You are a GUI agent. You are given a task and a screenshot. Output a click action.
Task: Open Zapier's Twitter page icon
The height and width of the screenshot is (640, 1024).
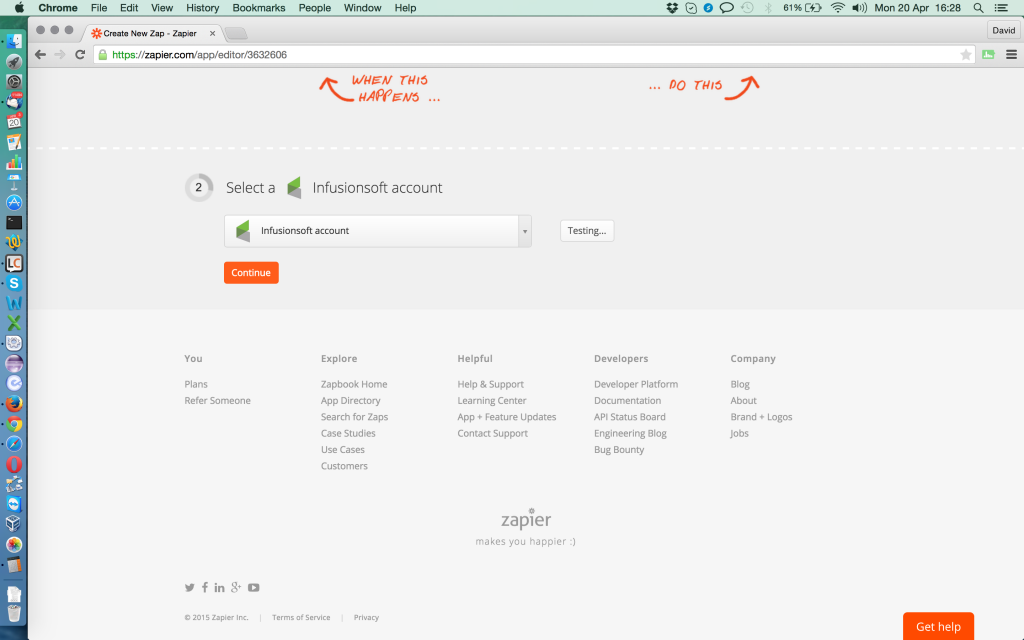coord(189,588)
